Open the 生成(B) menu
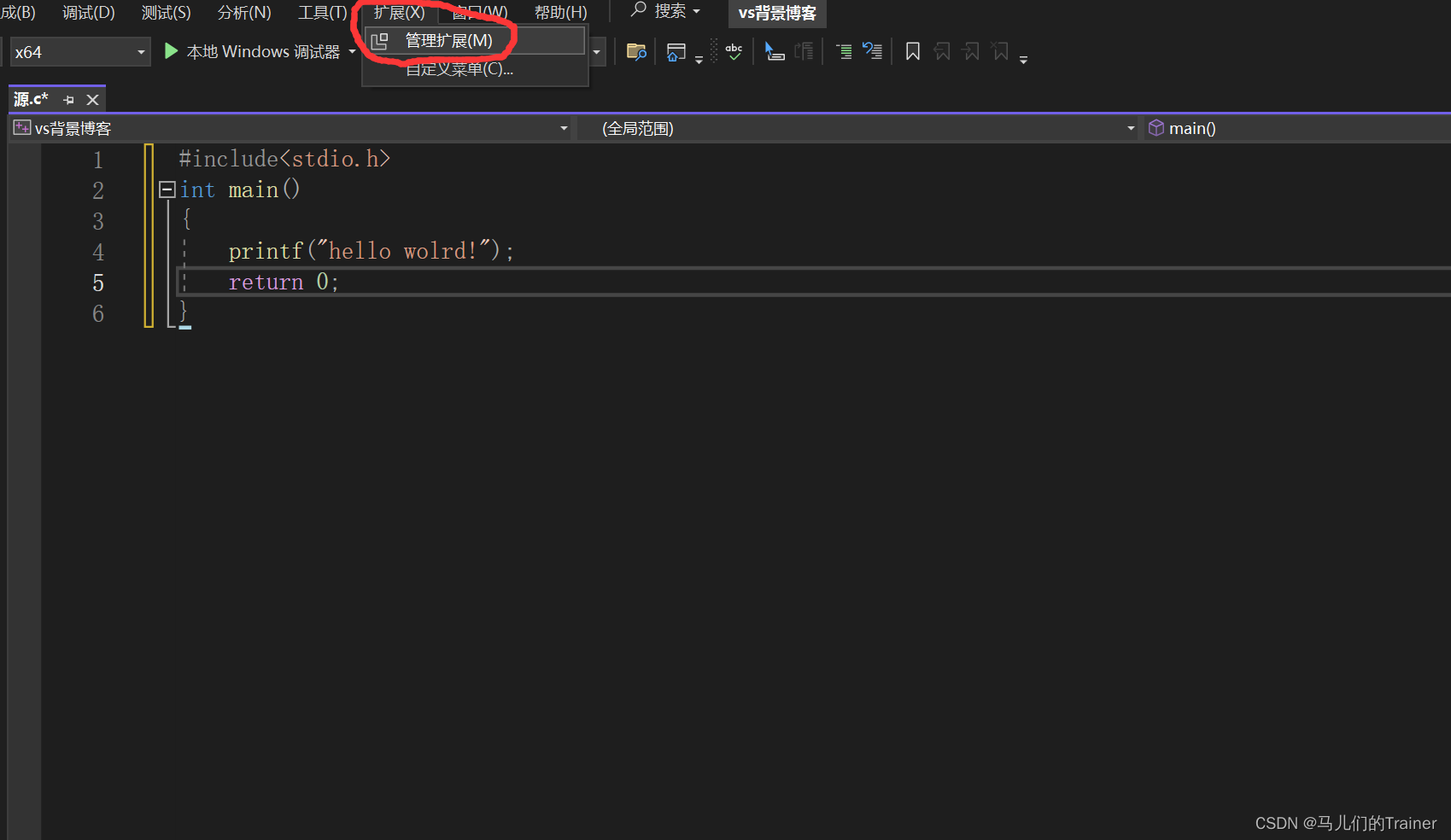 18,13
